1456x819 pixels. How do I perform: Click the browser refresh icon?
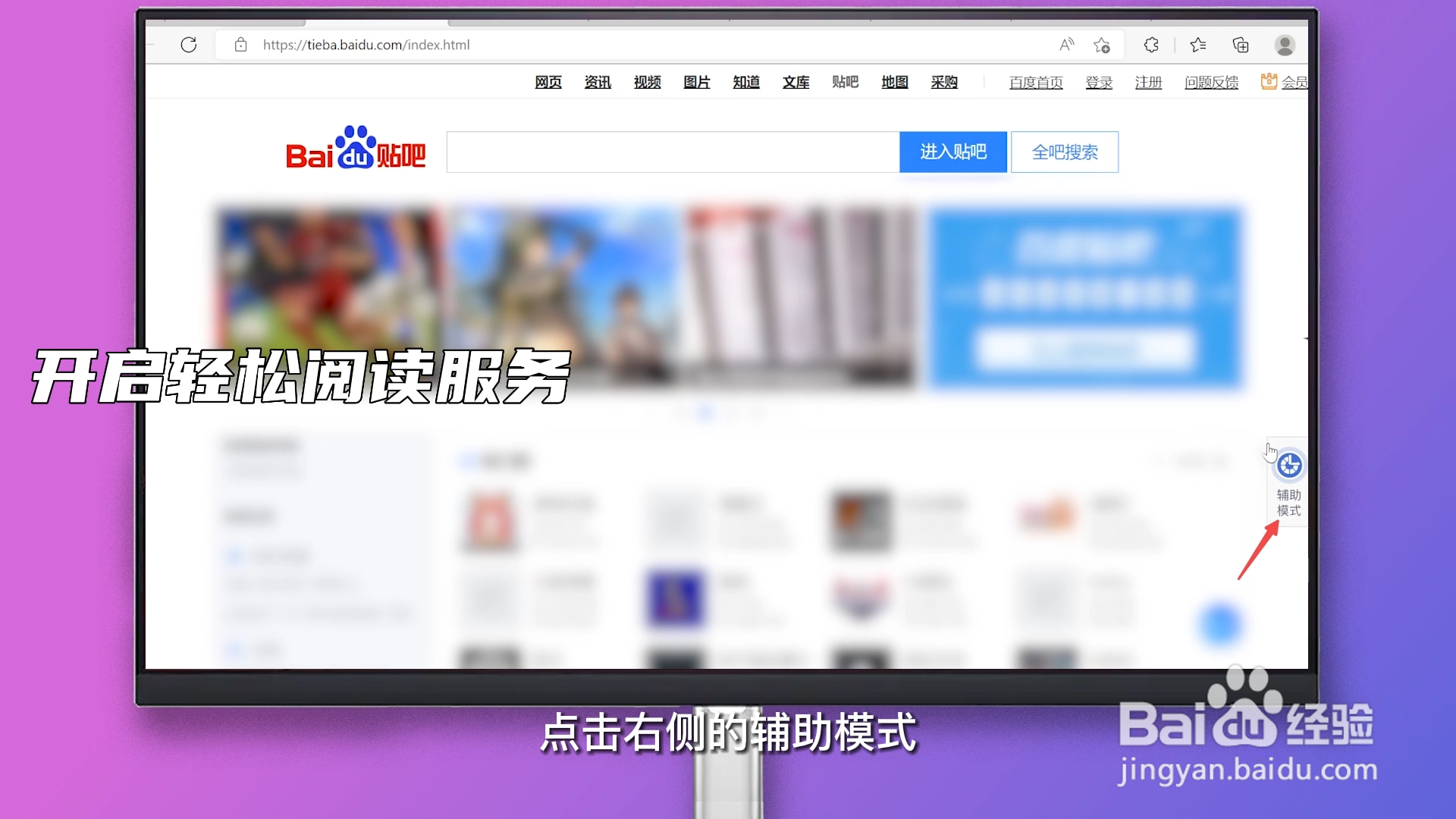[x=189, y=45]
